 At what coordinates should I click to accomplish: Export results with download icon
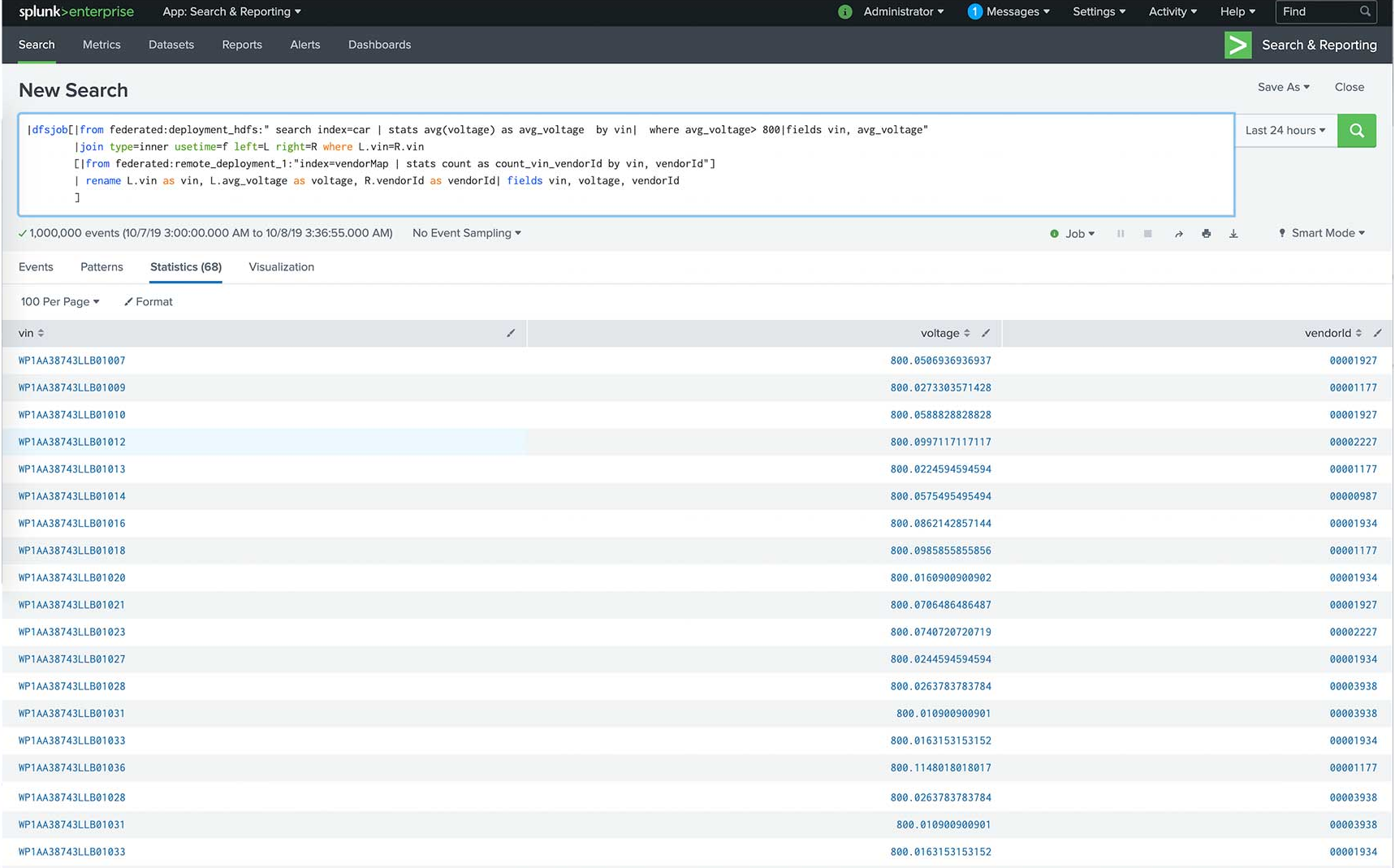1233,234
